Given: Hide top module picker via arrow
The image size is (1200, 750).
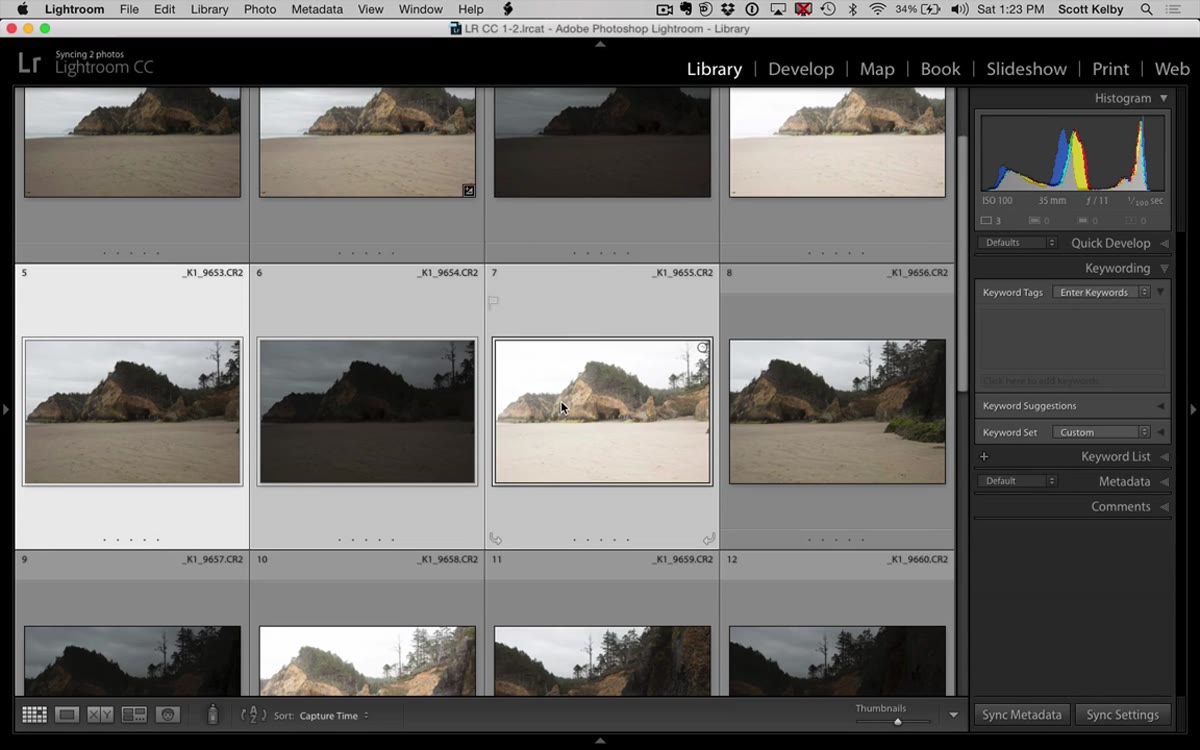Looking at the screenshot, I should click(x=600, y=44).
